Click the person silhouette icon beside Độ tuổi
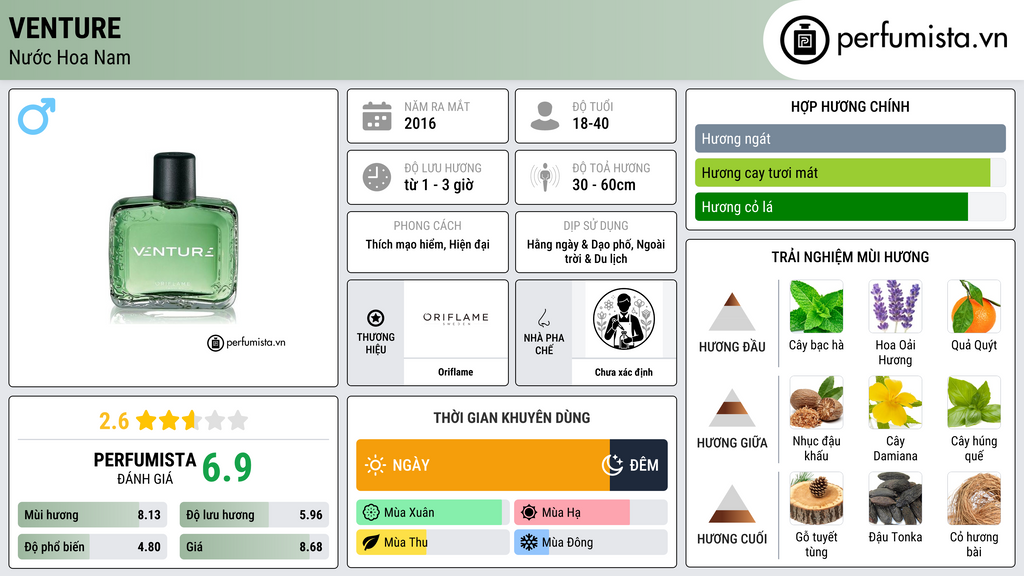Screen dimensions: 1024x576 point(545,116)
